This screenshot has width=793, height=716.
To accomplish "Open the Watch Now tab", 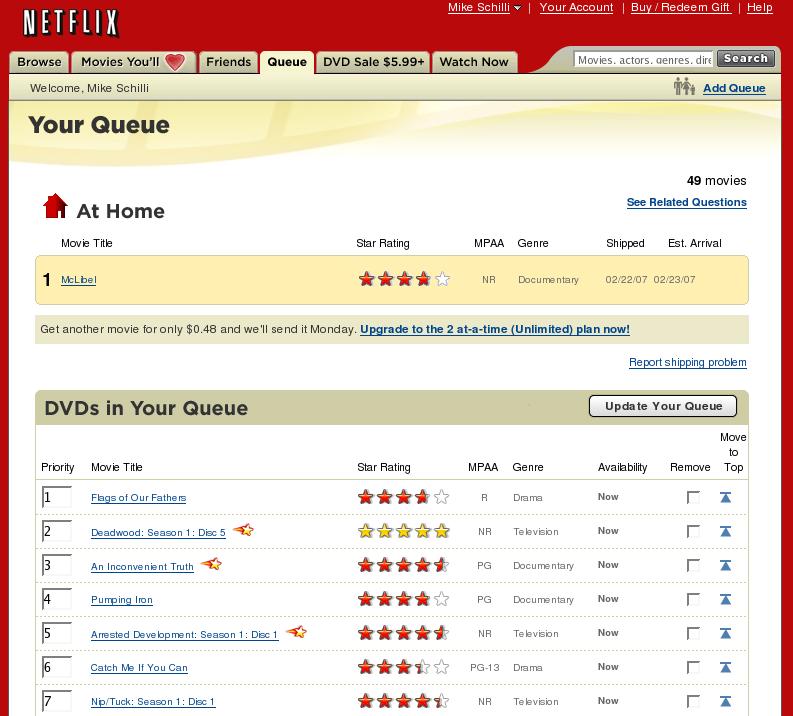I will [474, 62].
